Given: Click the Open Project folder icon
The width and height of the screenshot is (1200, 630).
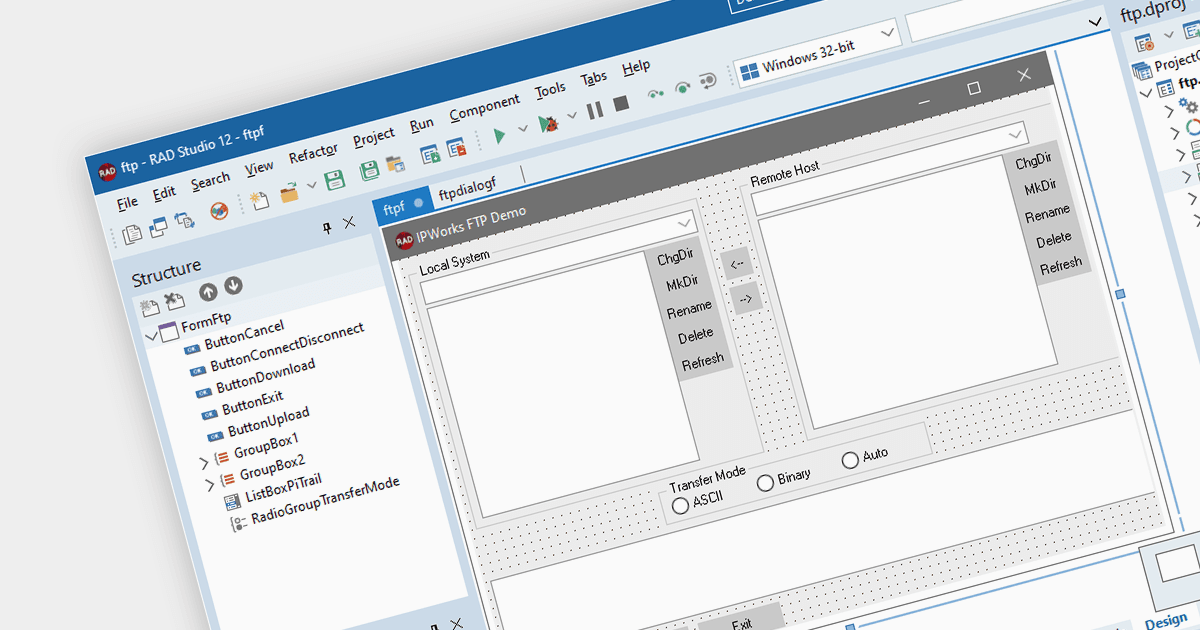Looking at the screenshot, I should pos(396,164).
